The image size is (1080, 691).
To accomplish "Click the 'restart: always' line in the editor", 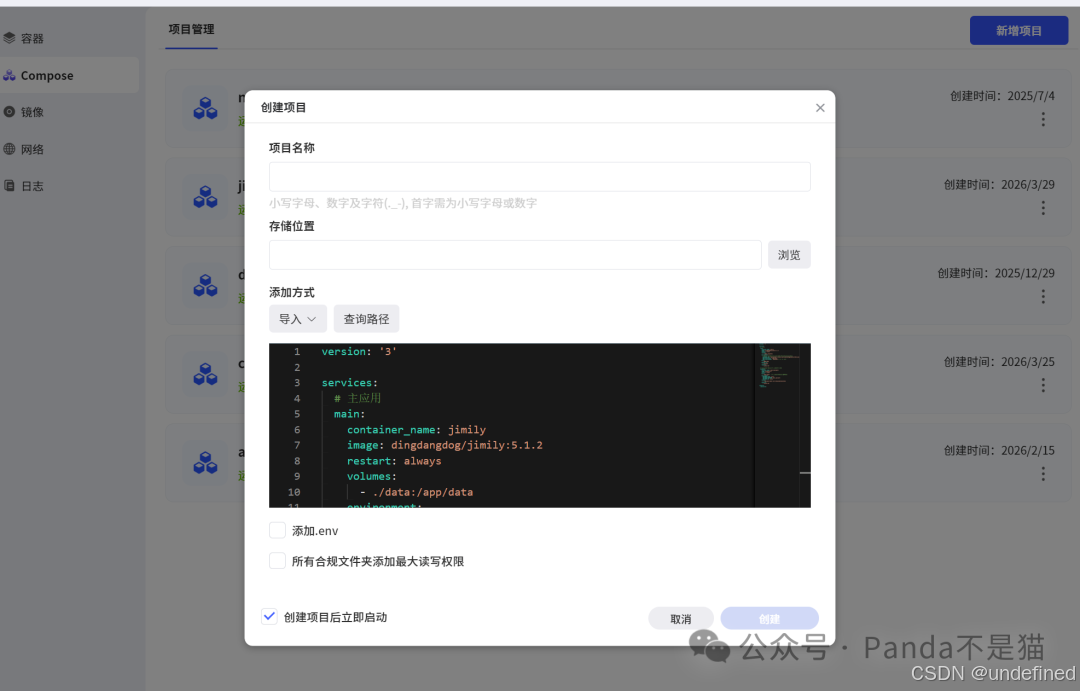I will [x=394, y=461].
